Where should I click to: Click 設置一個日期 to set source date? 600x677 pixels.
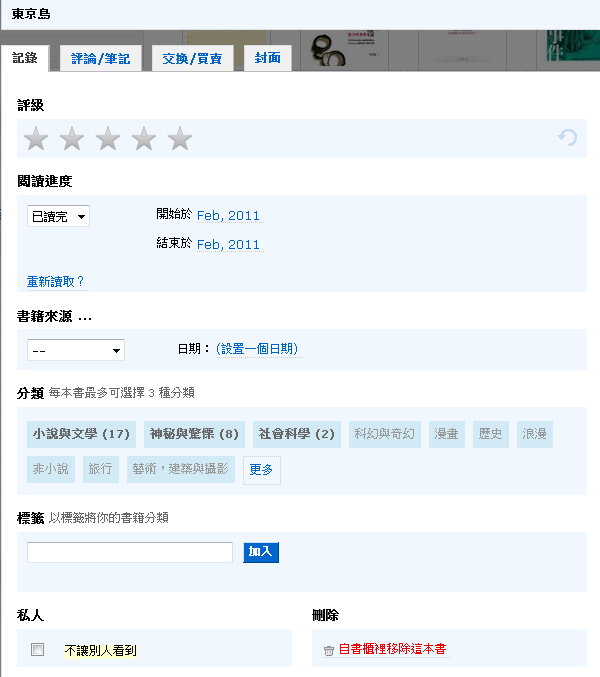tap(257, 349)
